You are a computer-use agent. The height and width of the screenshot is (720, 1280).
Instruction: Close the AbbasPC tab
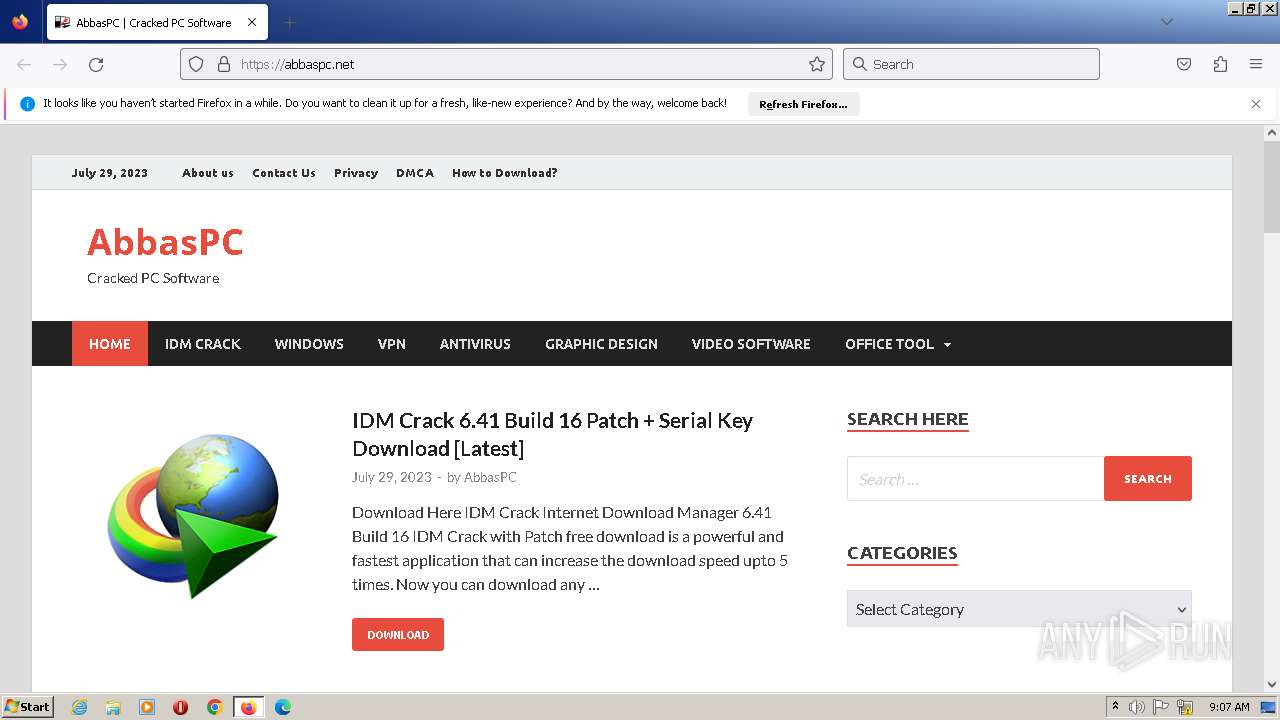[x=252, y=22]
